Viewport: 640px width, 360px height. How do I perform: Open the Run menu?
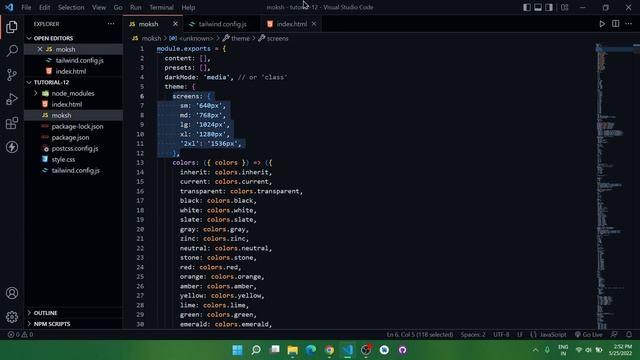136,7
